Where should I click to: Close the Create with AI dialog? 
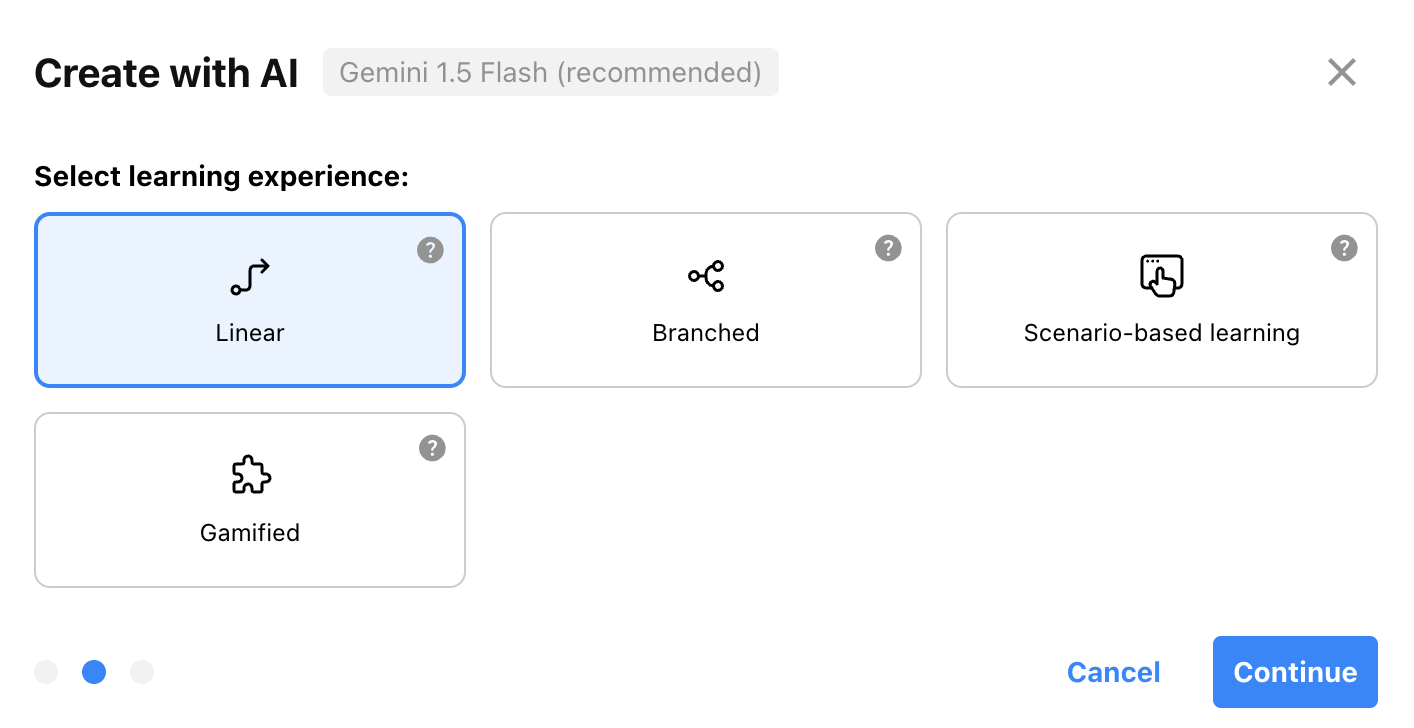1342,72
